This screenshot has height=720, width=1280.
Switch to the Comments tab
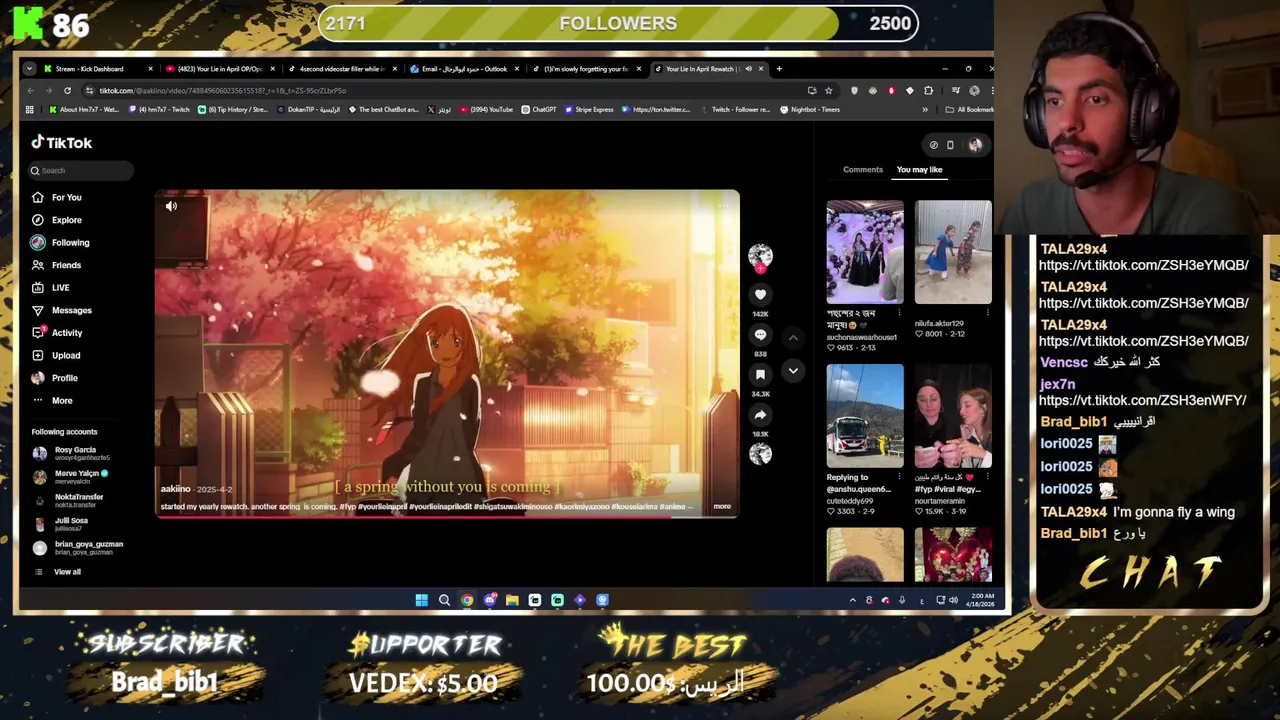coord(863,170)
